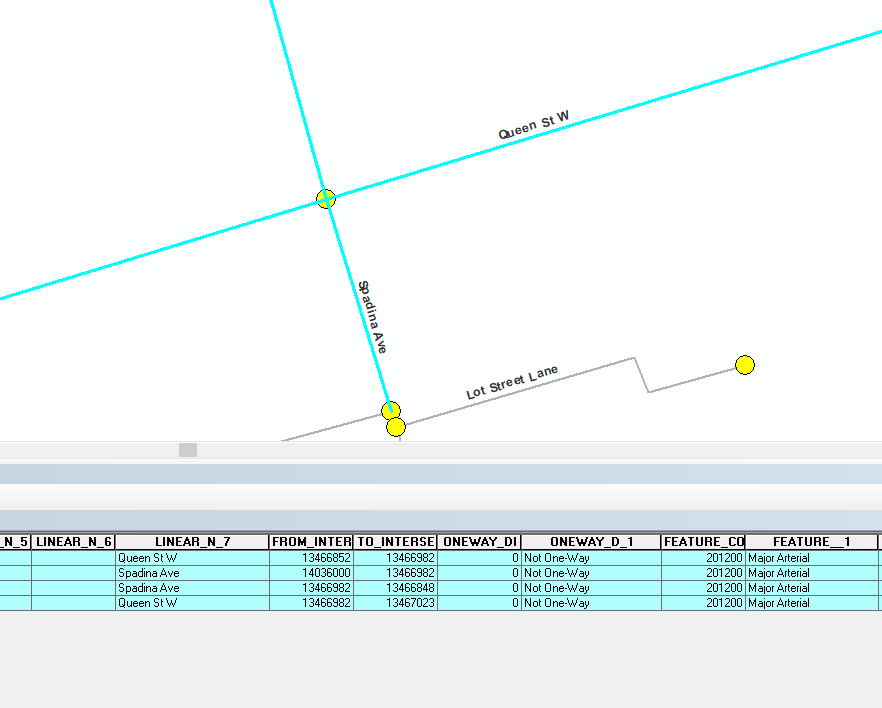Click the yellow point at east end of Lot Street Lane
The image size is (882, 708).
pyautogui.click(x=746, y=365)
